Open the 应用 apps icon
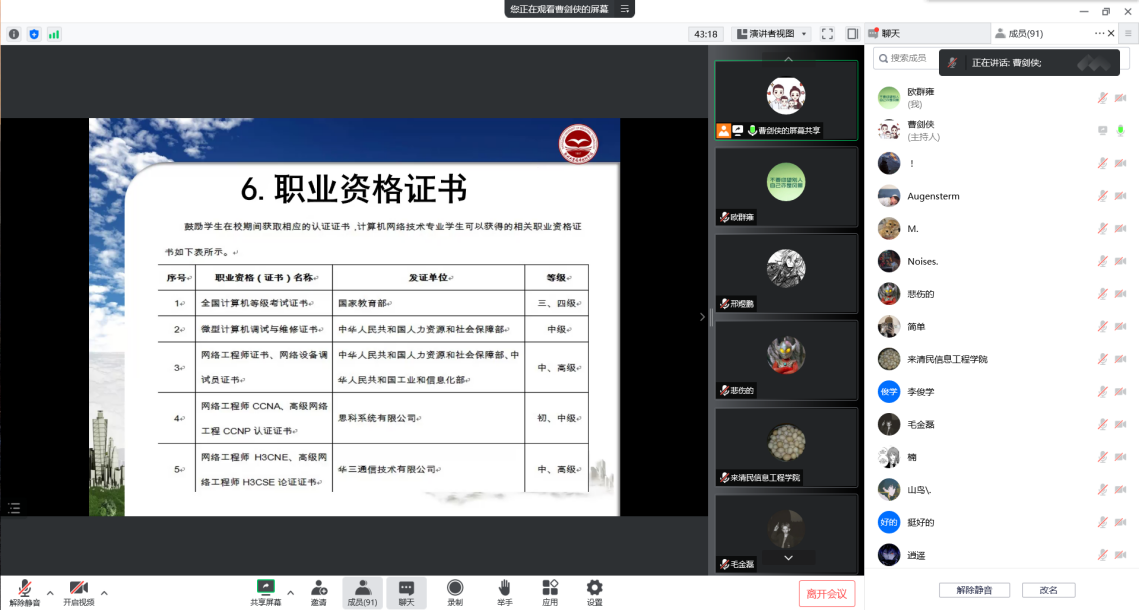 pos(550,588)
